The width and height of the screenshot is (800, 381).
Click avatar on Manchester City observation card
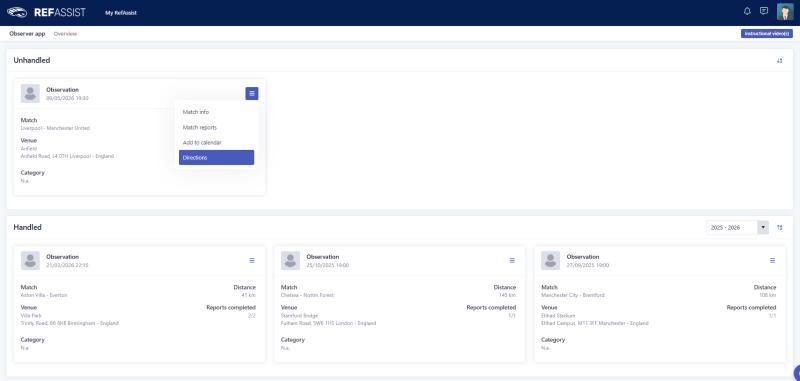pyautogui.click(x=551, y=261)
